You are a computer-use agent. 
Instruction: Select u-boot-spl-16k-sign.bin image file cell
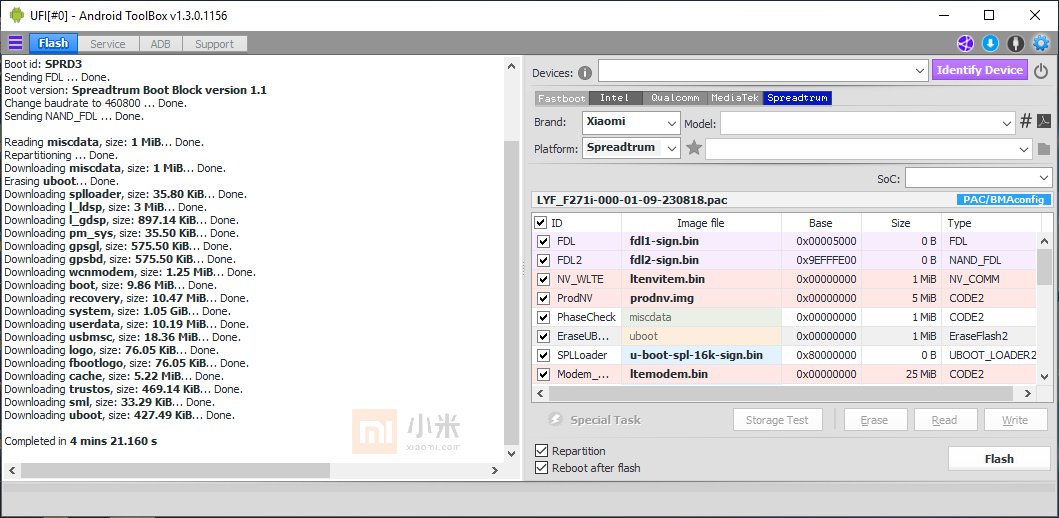click(x=701, y=355)
